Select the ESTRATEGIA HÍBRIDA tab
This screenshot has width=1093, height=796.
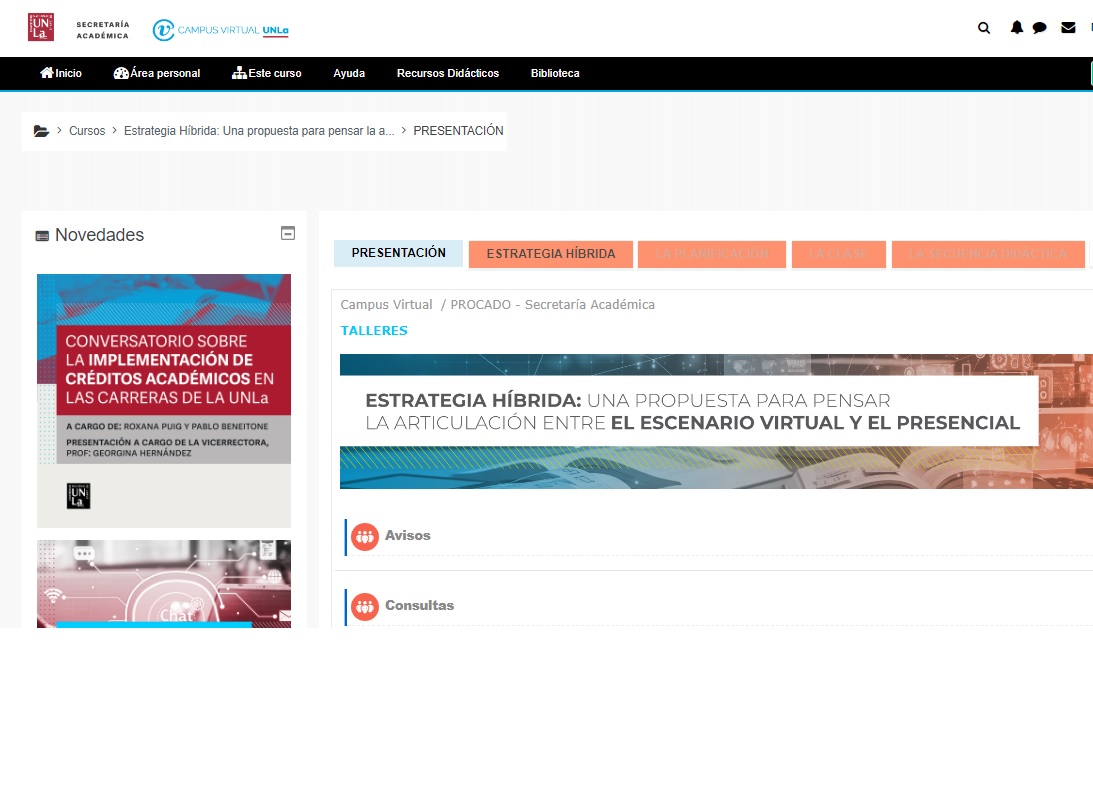tap(550, 254)
